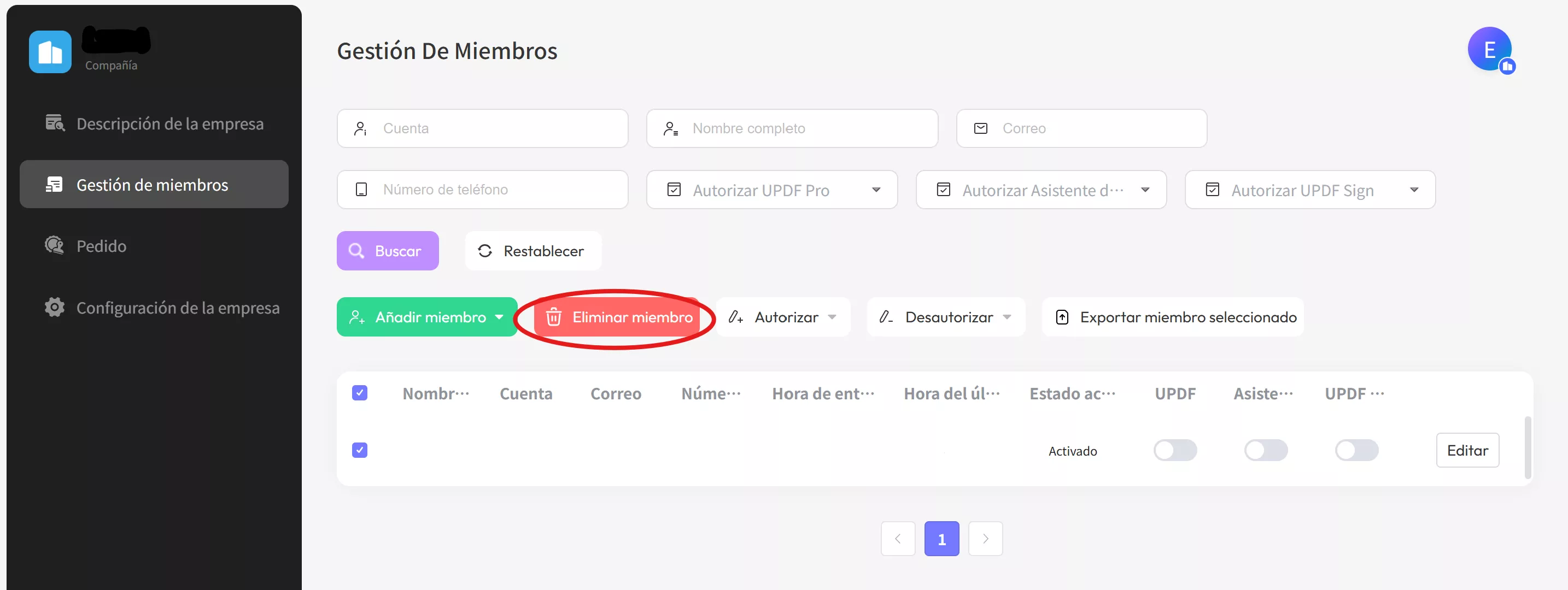Screen dimensions: 1568x590
Task: Click the Correo column header
Action: [x=616, y=393]
